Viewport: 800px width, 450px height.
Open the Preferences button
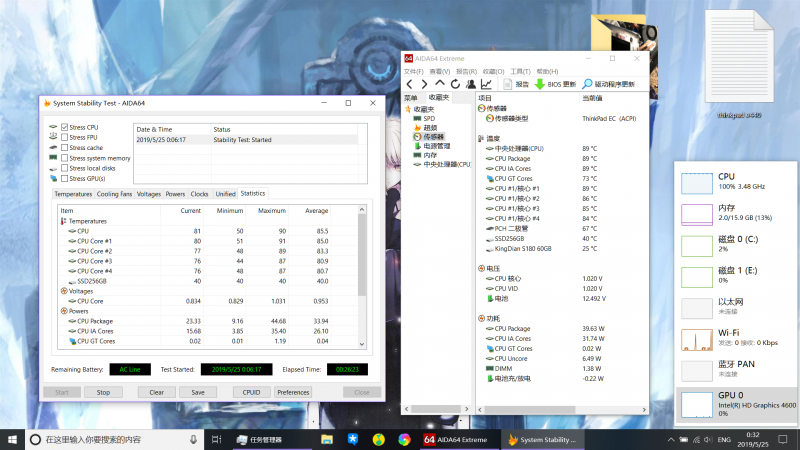point(293,392)
